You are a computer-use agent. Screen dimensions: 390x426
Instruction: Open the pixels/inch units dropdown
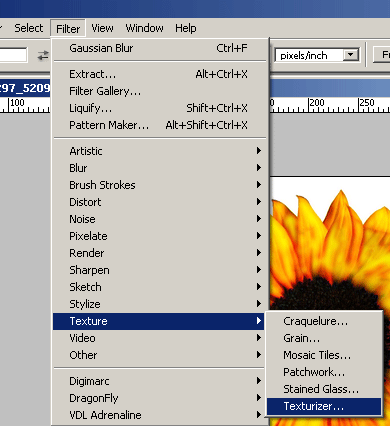click(x=351, y=55)
